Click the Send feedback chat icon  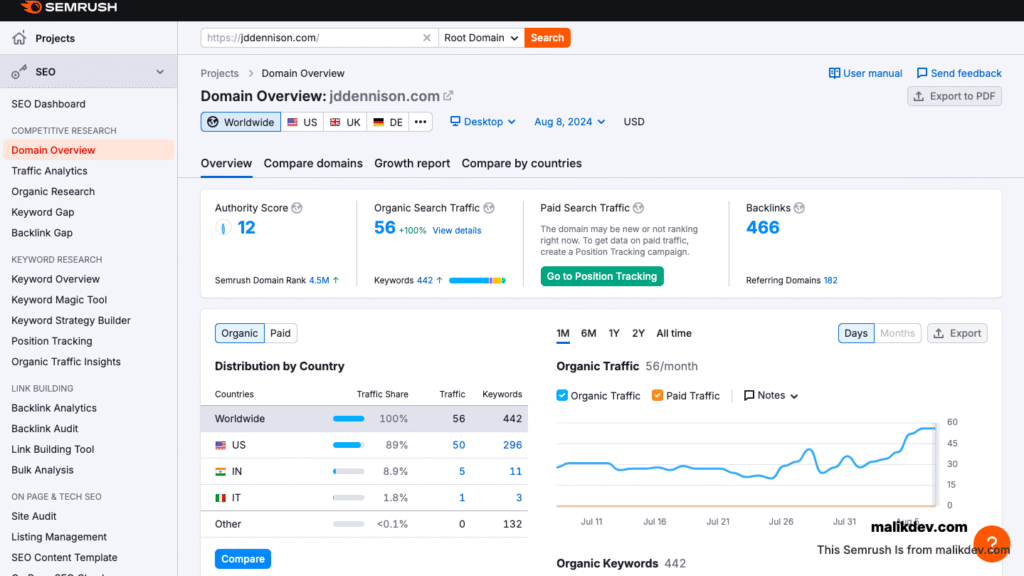click(922, 73)
